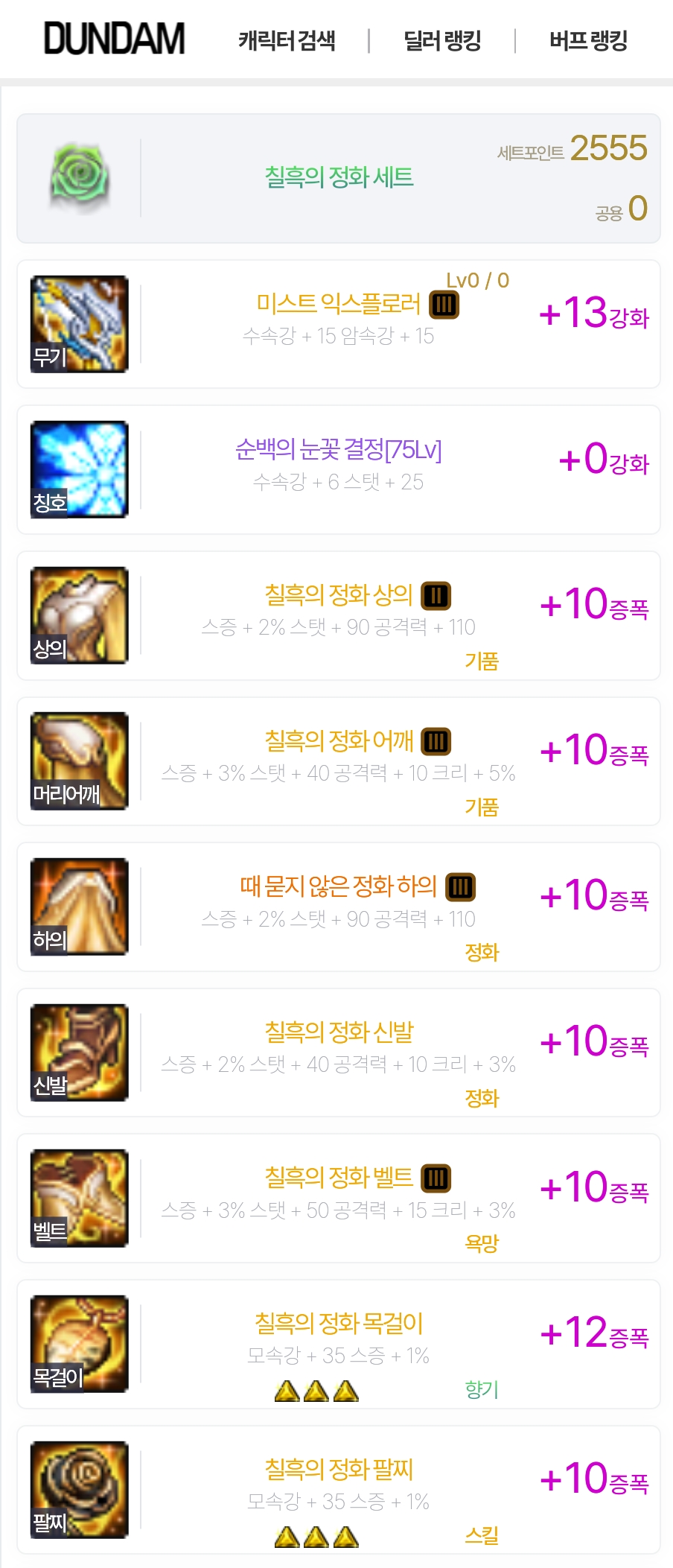Image resolution: width=673 pixels, height=1568 pixels.
Task: Select the 벨트 belt icon
Action: click(x=79, y=1198)
